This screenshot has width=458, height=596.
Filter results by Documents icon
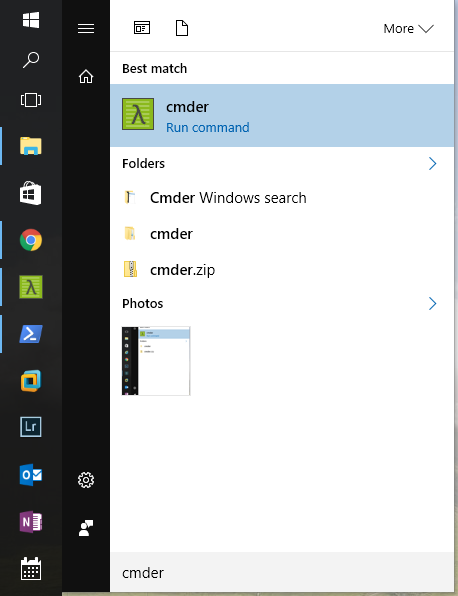182,28
